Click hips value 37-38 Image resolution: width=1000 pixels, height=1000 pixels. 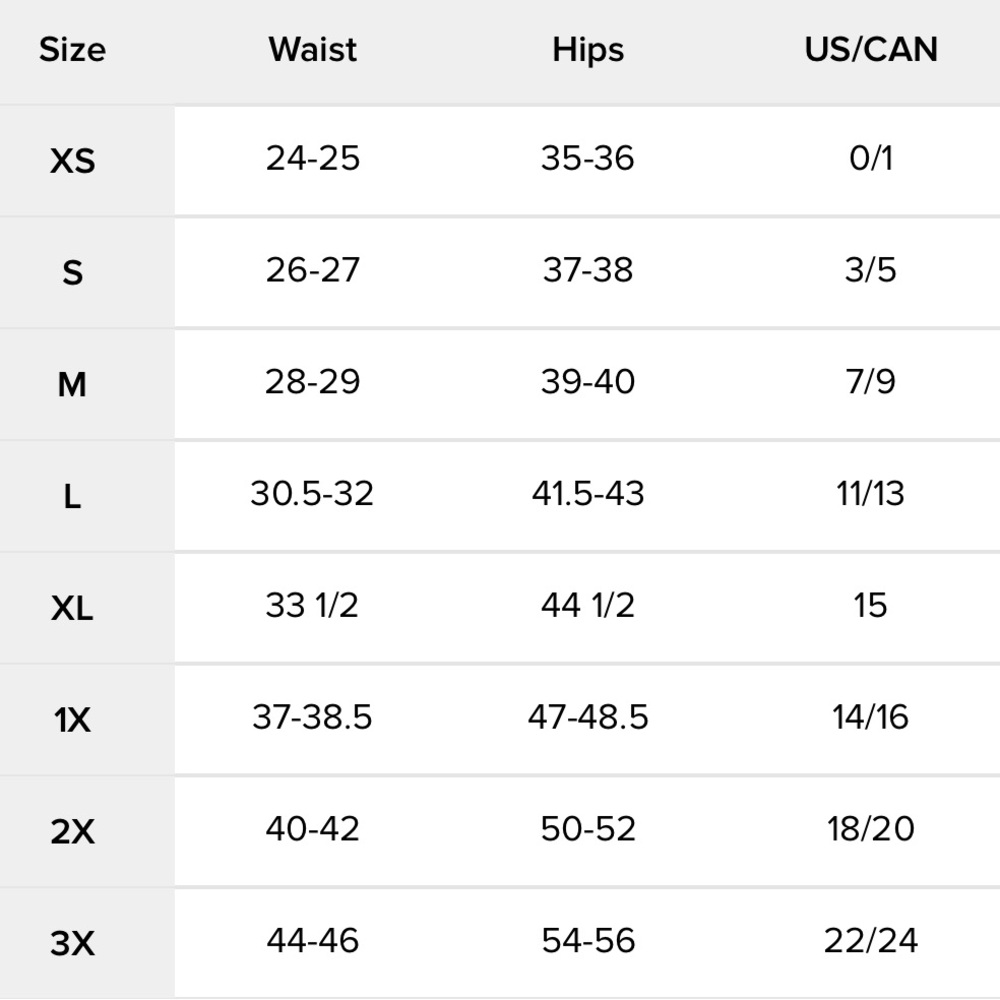(588, 270)
